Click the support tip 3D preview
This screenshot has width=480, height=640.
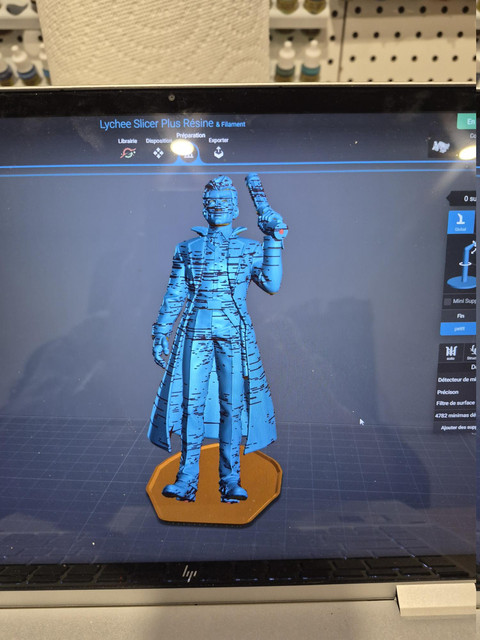pyautogui.click(x=461, y=264)
